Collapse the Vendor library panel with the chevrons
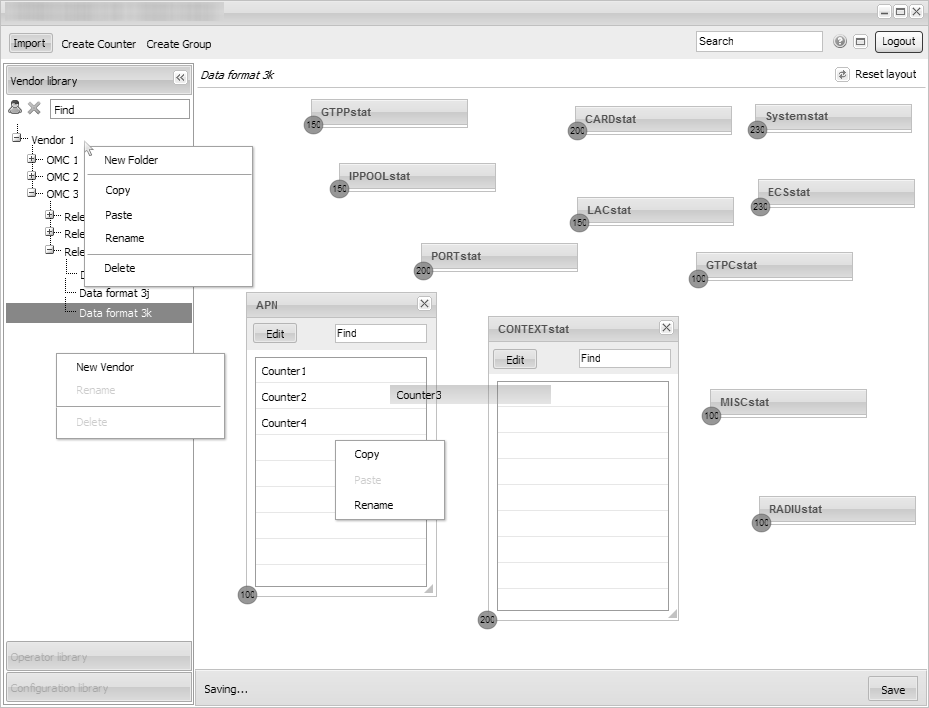This screenshot has width=929, height=708. [180, 79]
